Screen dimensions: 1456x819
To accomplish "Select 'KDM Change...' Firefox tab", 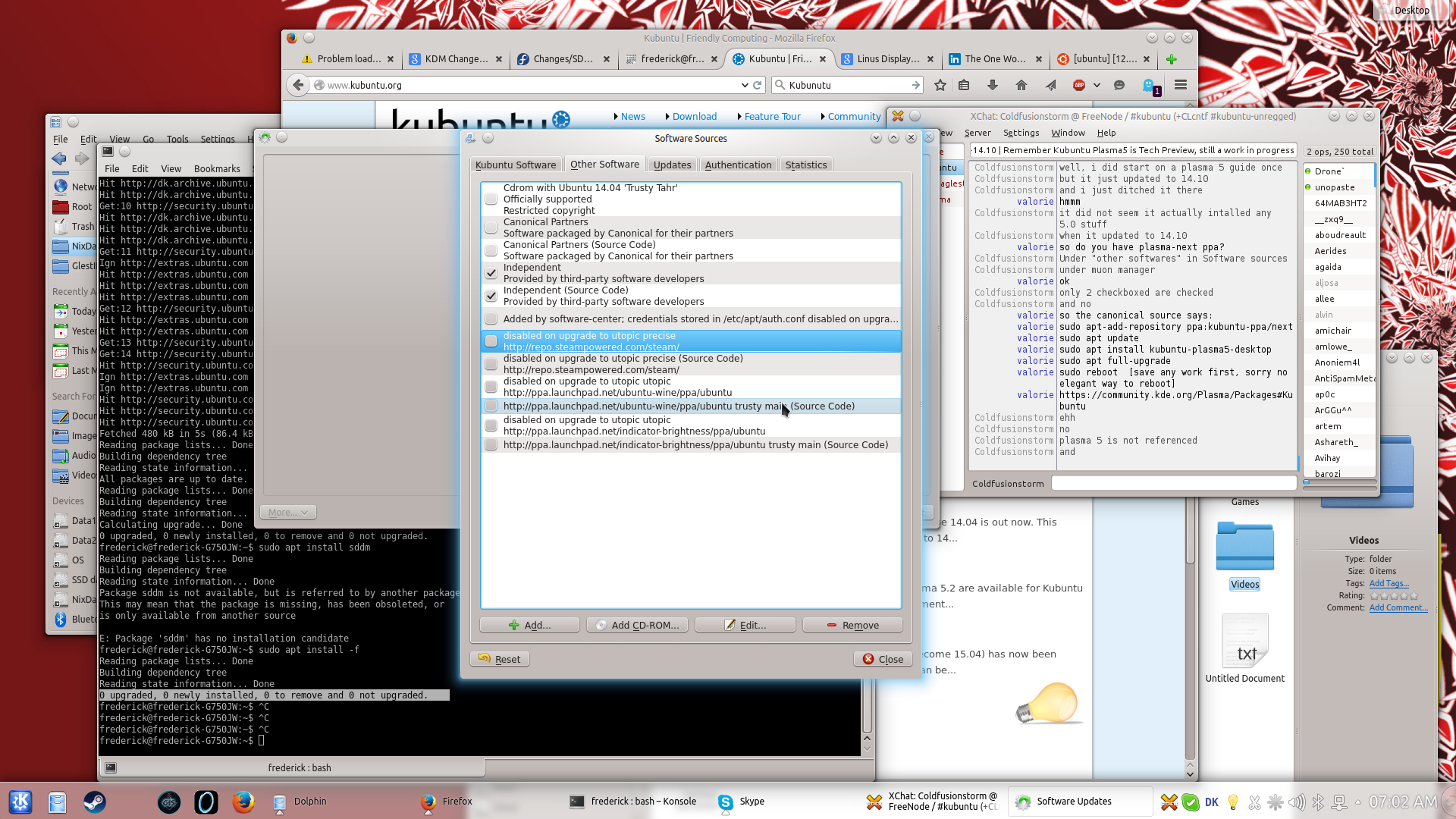I will click(x=455, y=59).
